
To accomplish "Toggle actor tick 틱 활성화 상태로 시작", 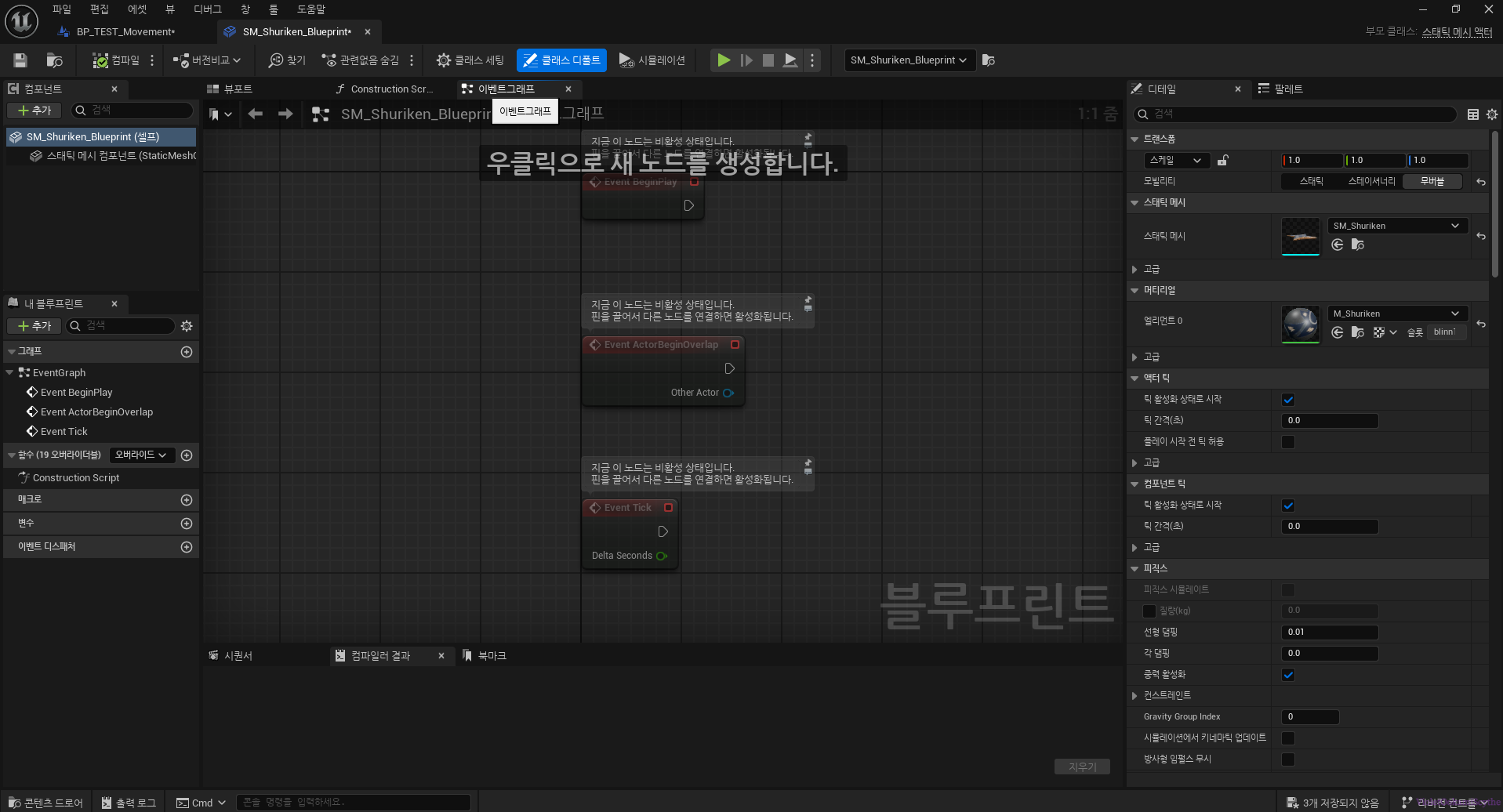I will tap(1288, 400).
